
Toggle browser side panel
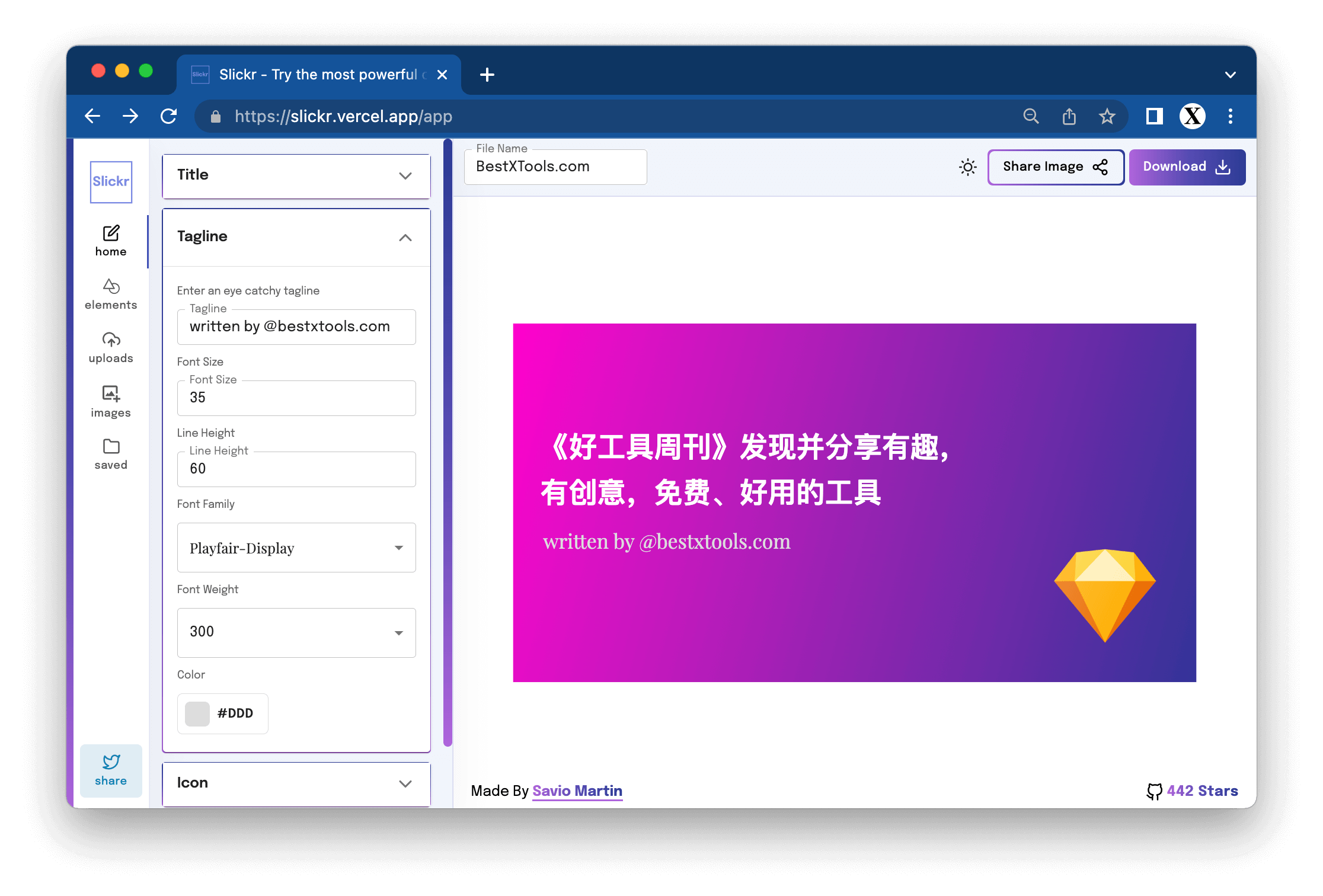pos(1153,116)
